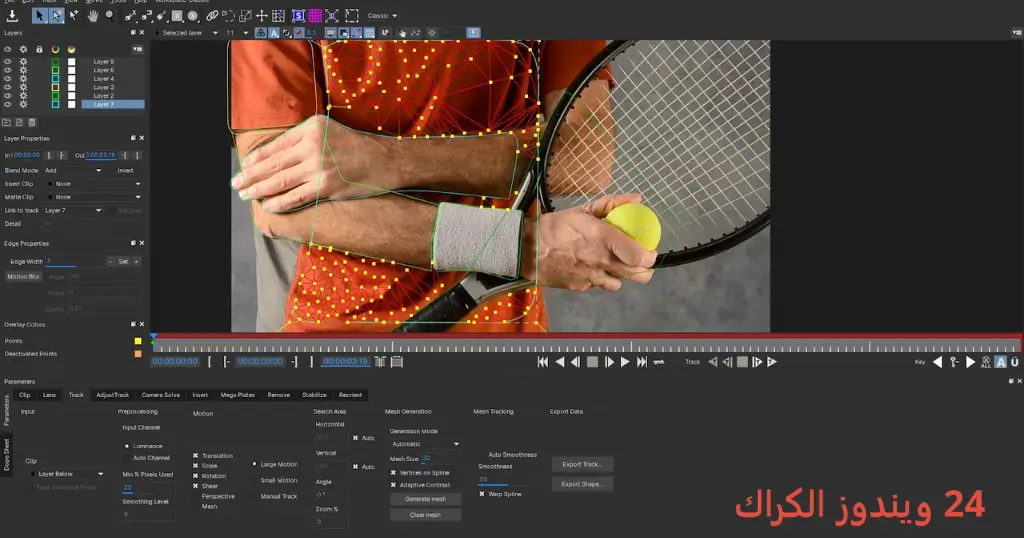Select the Auto Channel radio option
The height and width of the screenshot is (538, 1024).
tap(127, 458)
